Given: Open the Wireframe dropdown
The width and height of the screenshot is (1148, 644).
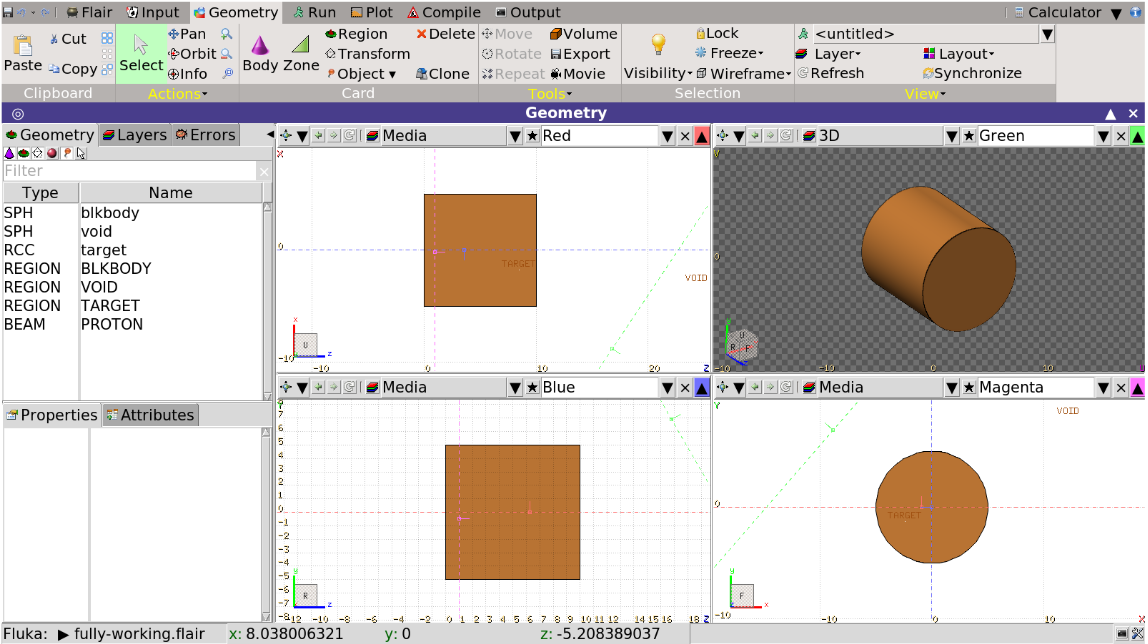Looking at the screenshot, I should tap(743, 73).
